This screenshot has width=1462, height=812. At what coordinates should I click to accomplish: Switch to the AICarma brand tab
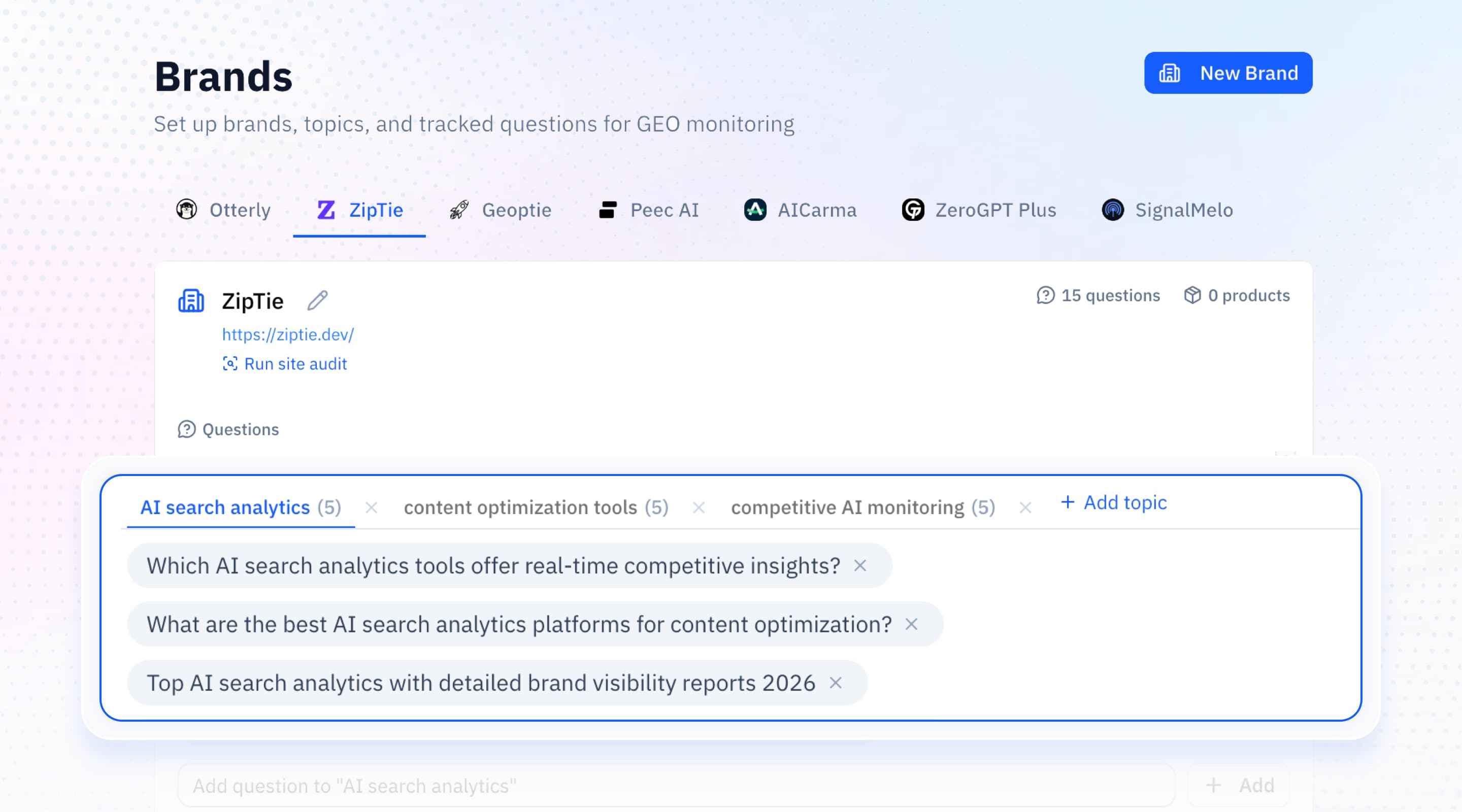(x=800, y=210)
